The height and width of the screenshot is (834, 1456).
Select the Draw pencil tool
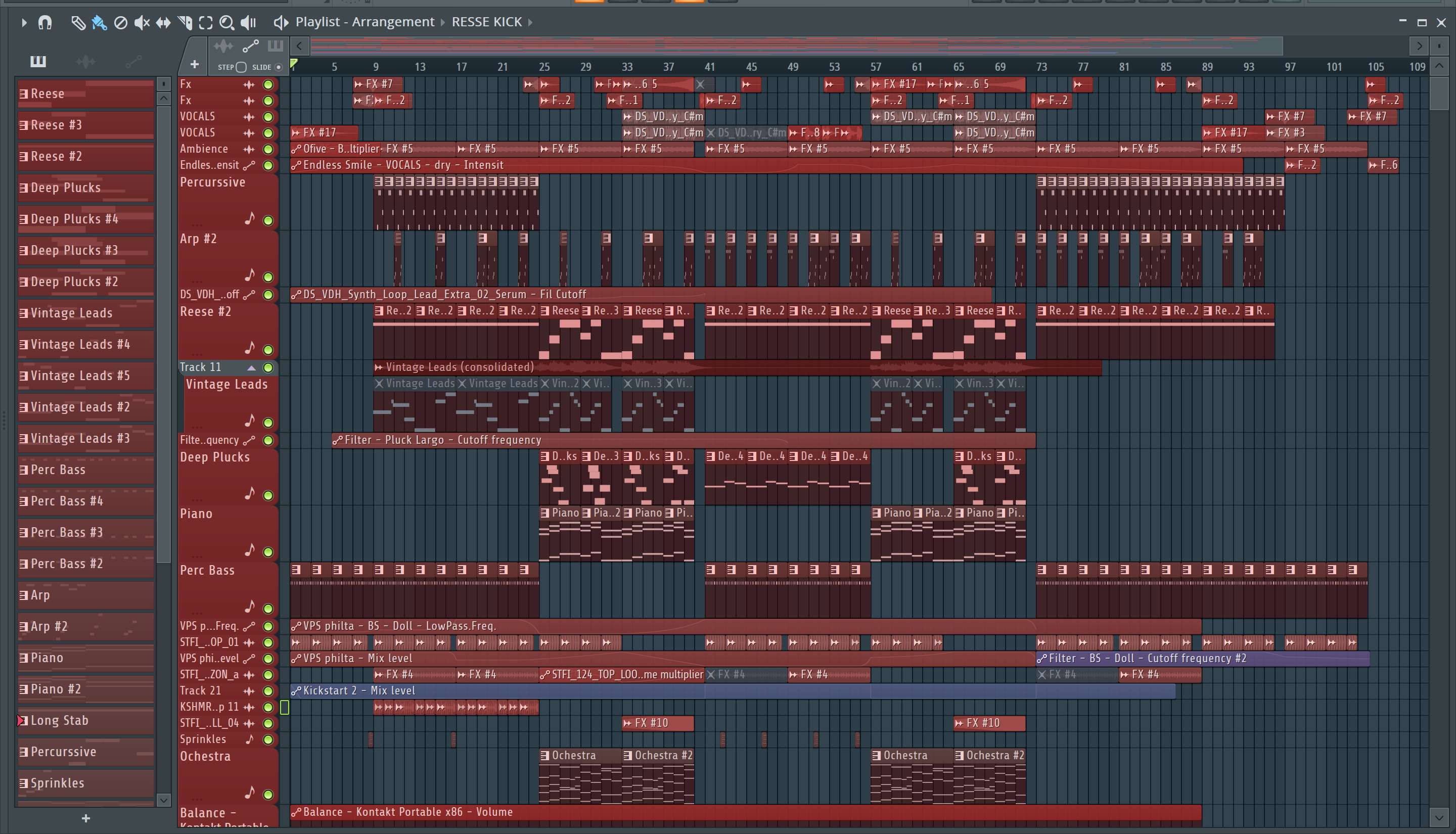78,22
